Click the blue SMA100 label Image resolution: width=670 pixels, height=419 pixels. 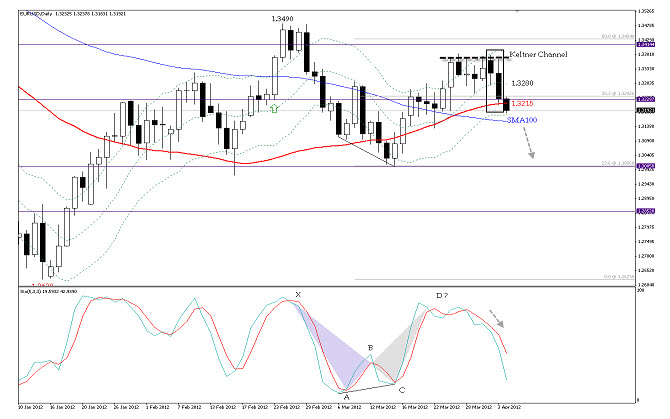[522, 120]
